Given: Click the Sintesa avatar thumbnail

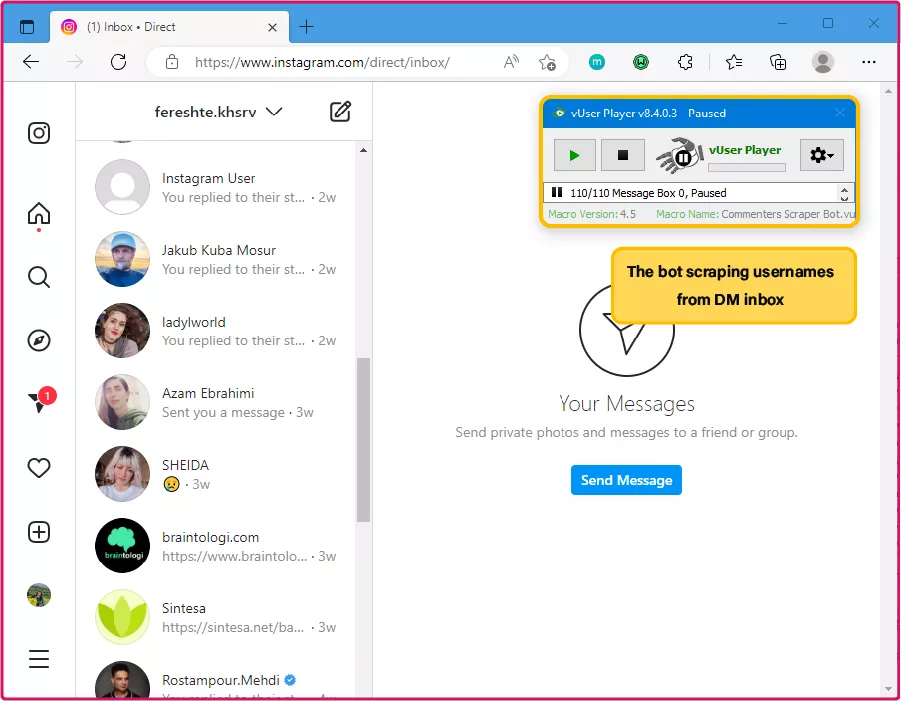Looking at the screenshot, I should pos(122,617).
